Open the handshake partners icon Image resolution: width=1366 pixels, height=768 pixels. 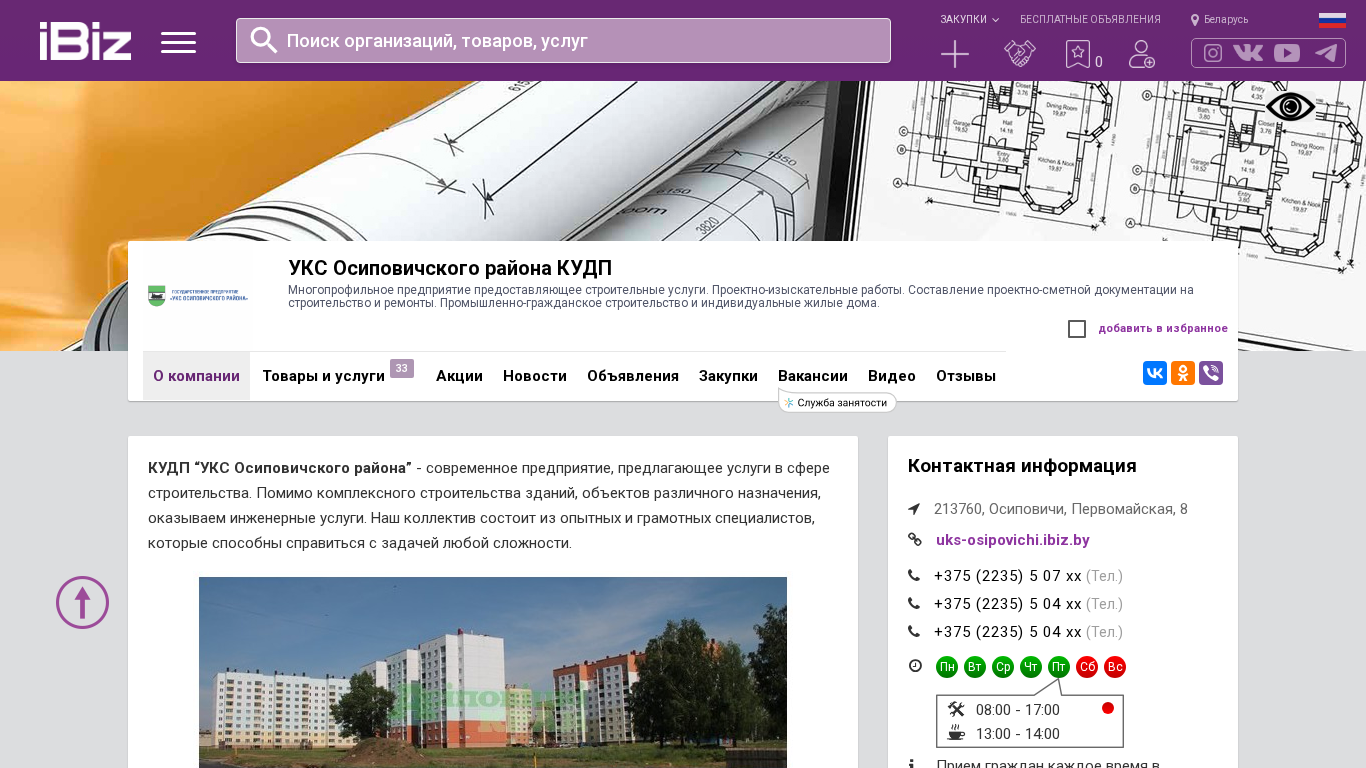click(1019, 54)
